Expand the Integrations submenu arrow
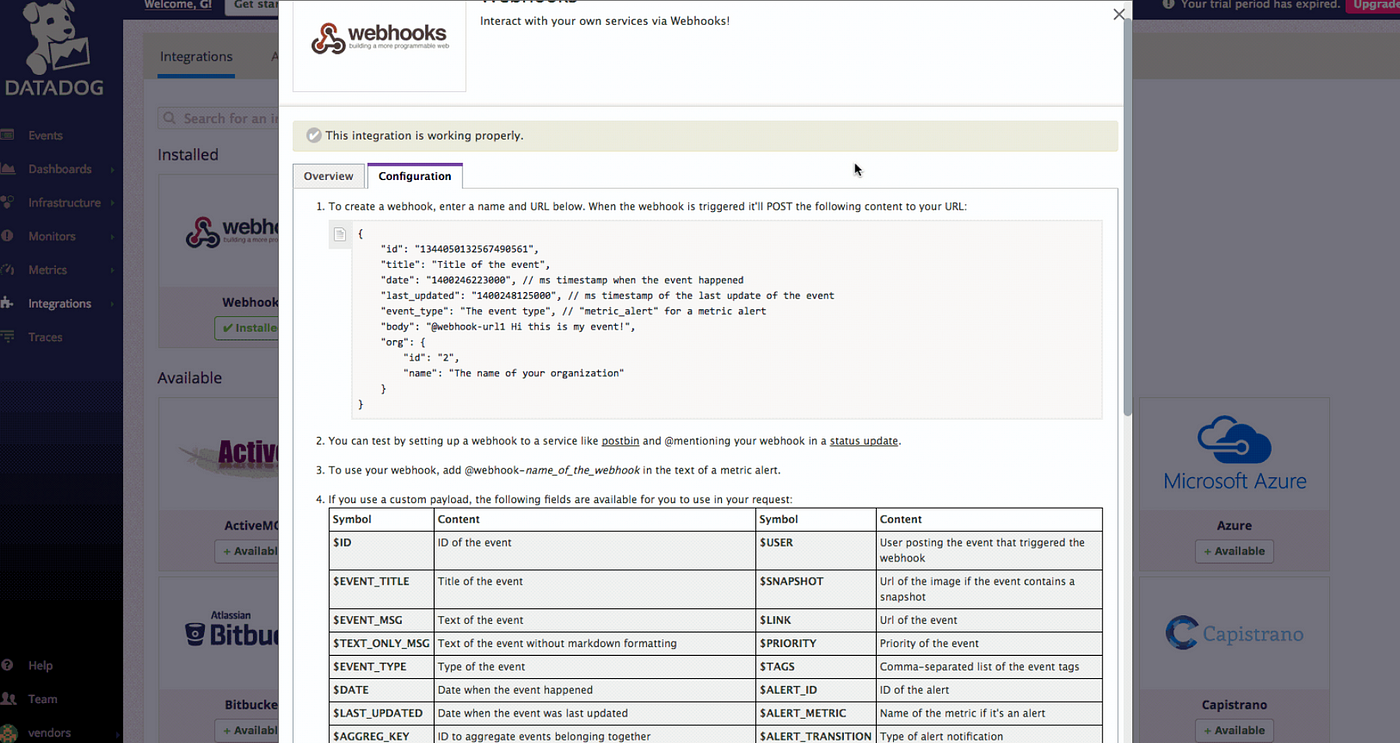This screenshot has width=1400, height=743. [112, 303]
